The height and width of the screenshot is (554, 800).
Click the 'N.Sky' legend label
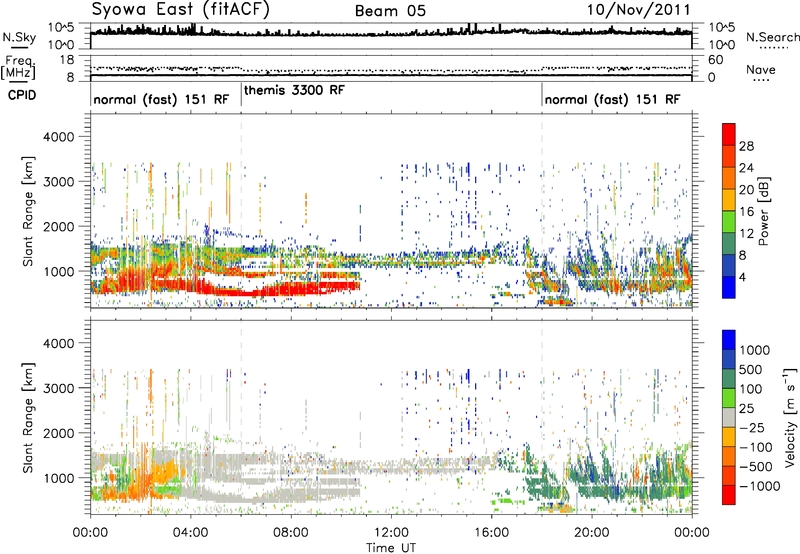(19, 38)
